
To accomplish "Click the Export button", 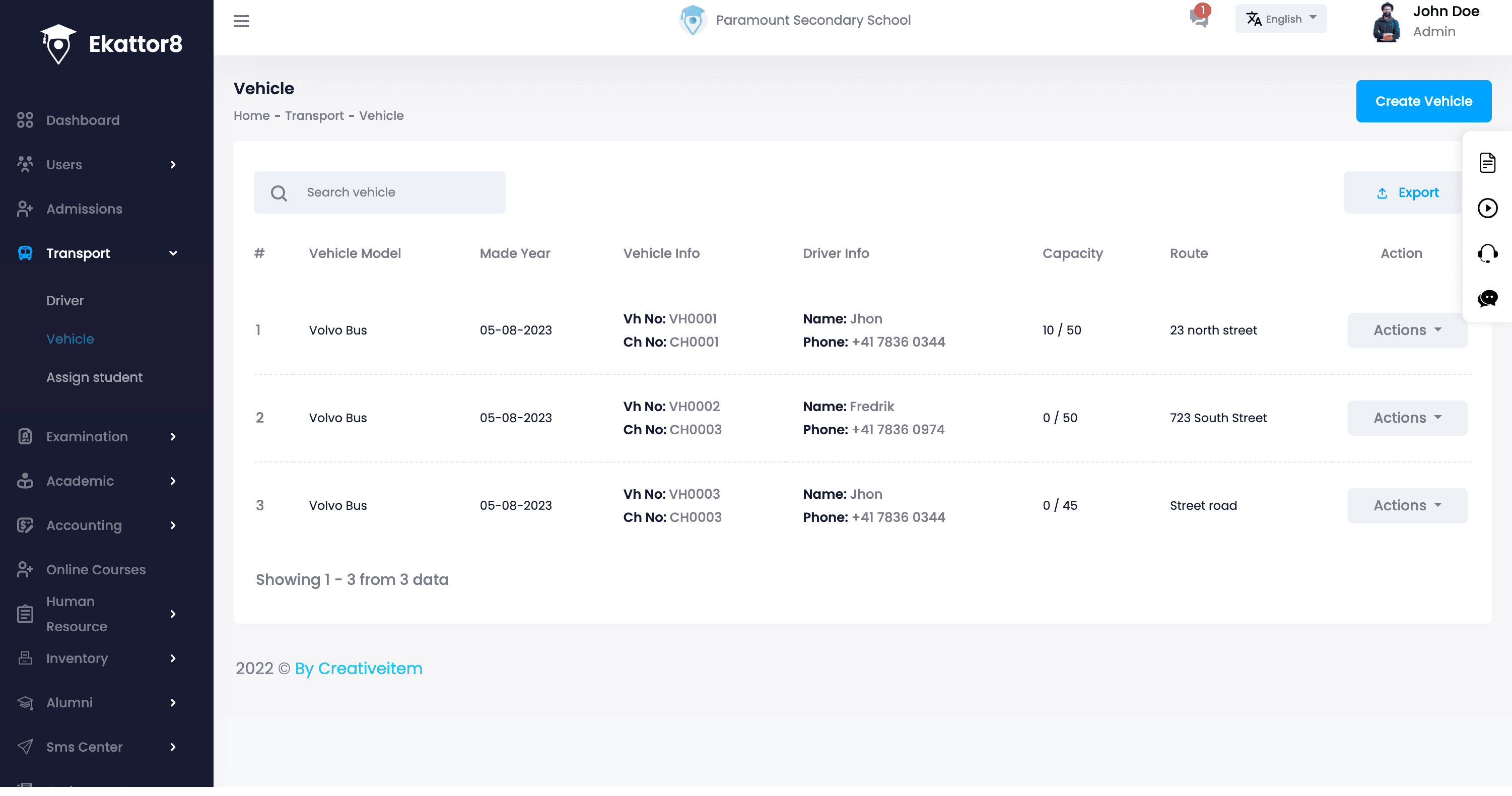I will pos(1407,192).
